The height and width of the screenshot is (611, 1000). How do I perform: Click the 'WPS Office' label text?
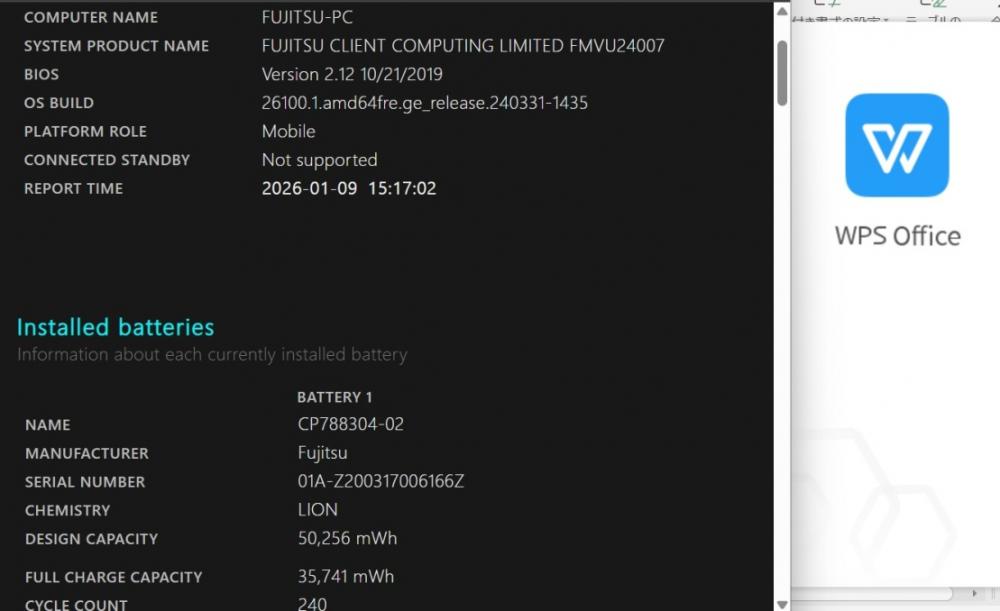click(x=897, y=236)
